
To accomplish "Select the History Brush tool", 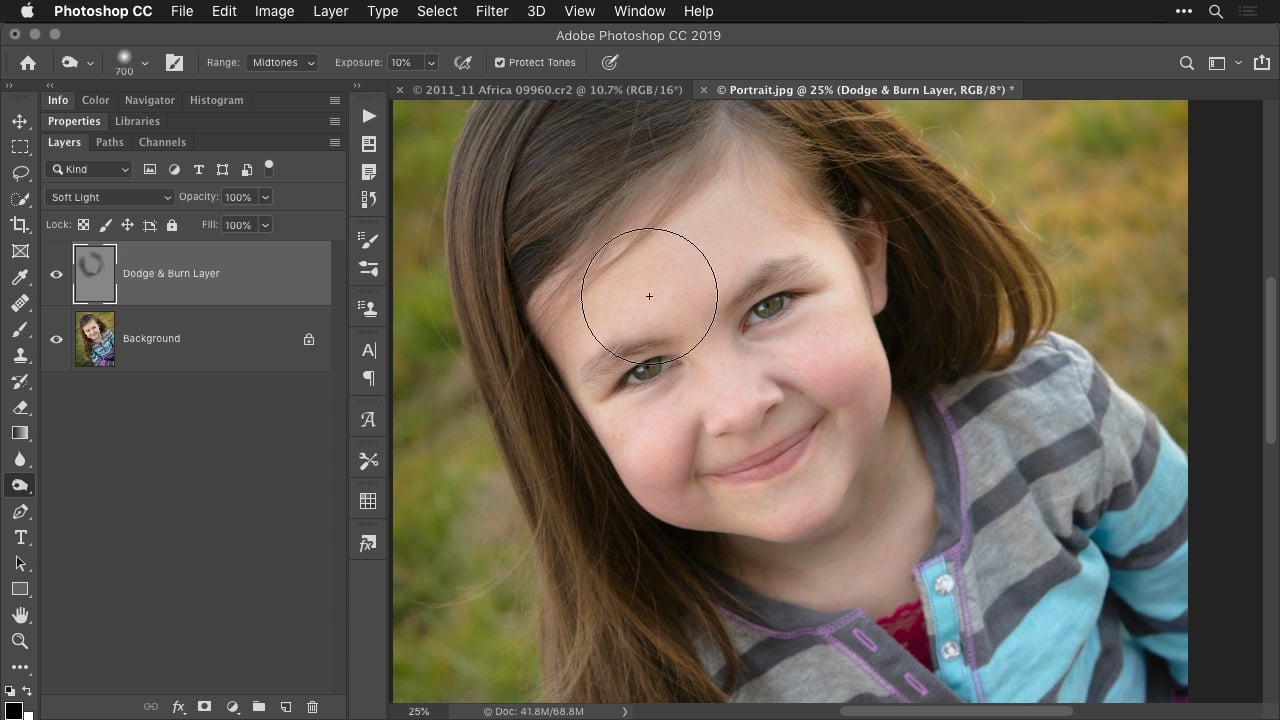I will click(x=20, y=381).
